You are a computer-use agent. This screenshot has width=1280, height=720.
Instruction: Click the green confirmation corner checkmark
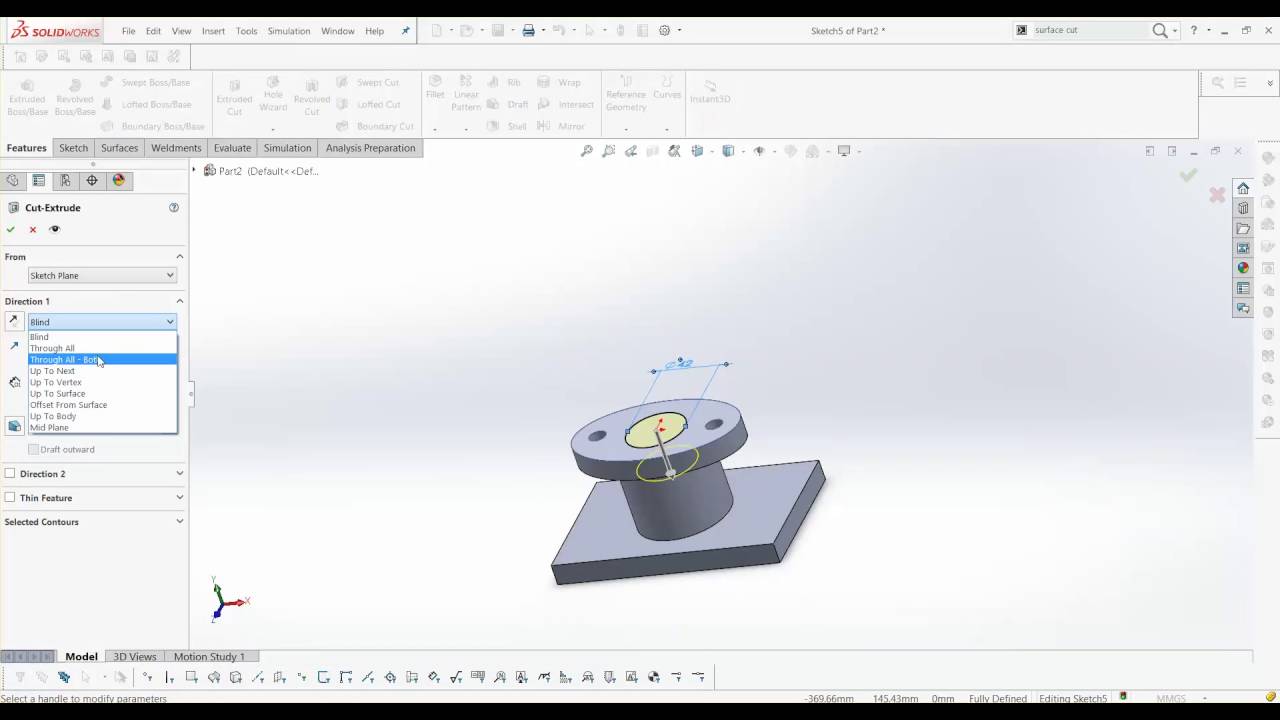click(x=1188, y=175)
